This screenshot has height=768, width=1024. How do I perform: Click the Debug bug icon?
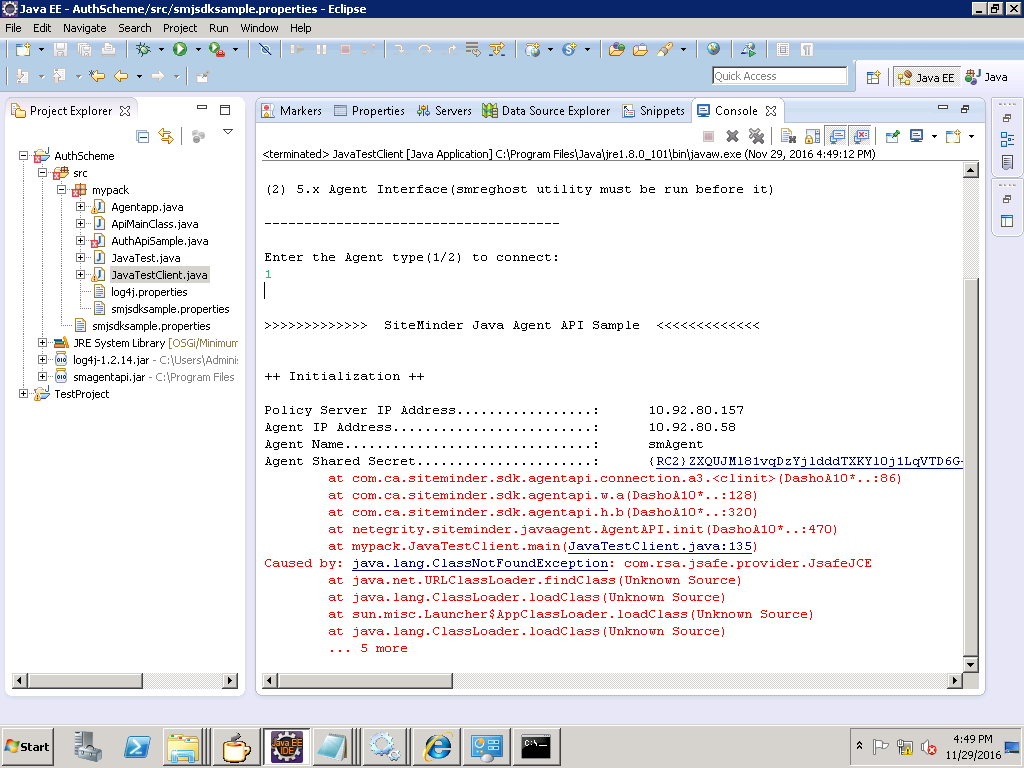(x=143, y=50)
